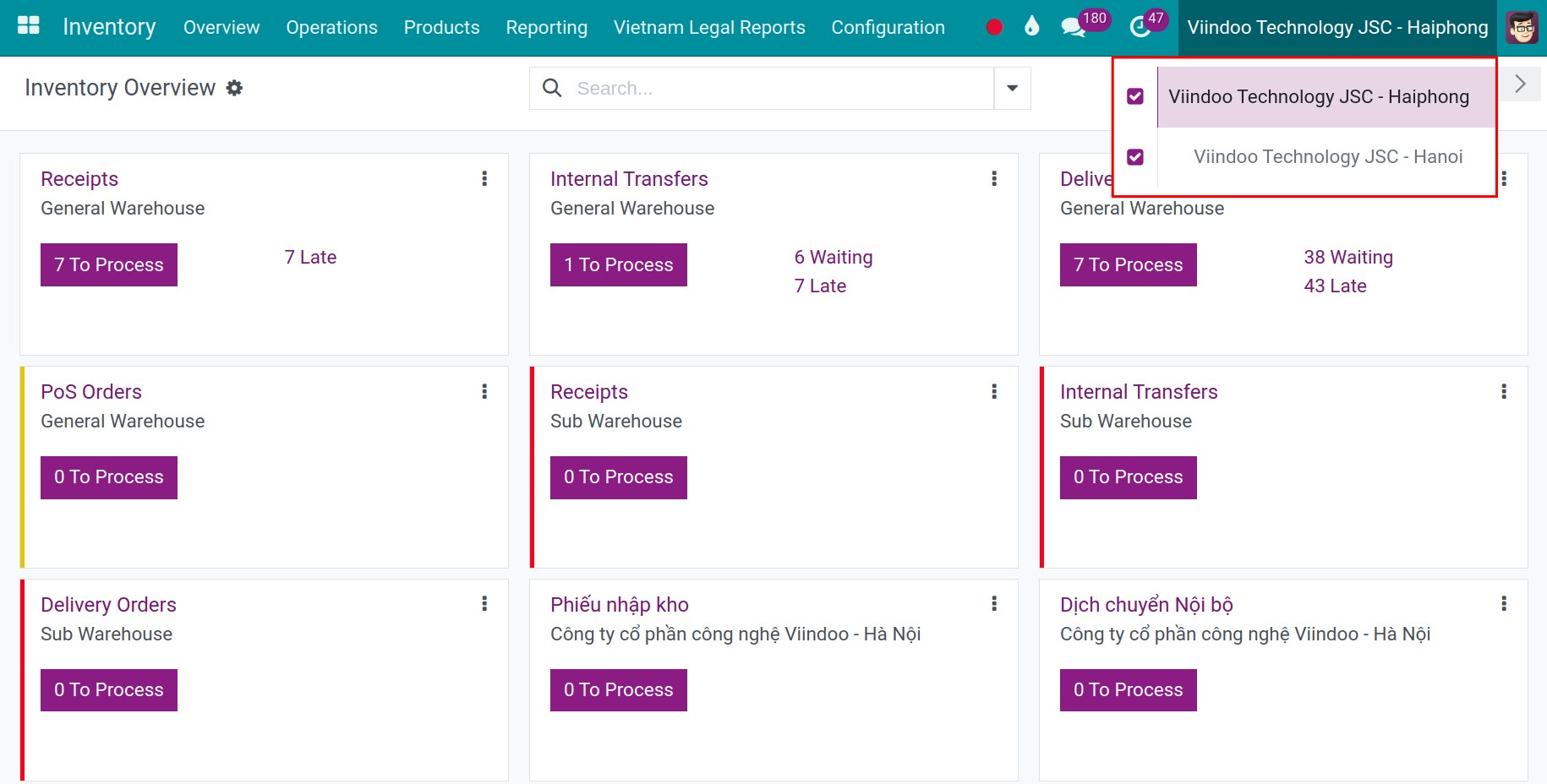The height and width of the screenshot is (784, 1547).
Task: Click the Inventory Overview heading
Action: tap(120, 88)
